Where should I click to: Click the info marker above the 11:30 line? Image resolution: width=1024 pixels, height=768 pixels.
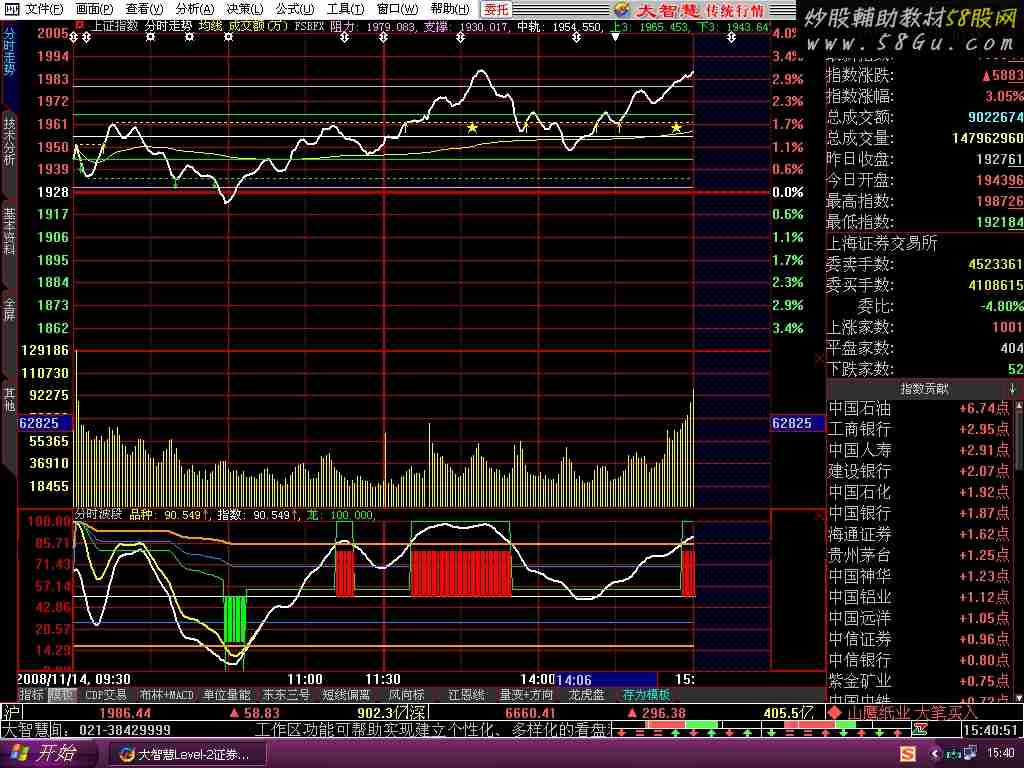(383, 38)
